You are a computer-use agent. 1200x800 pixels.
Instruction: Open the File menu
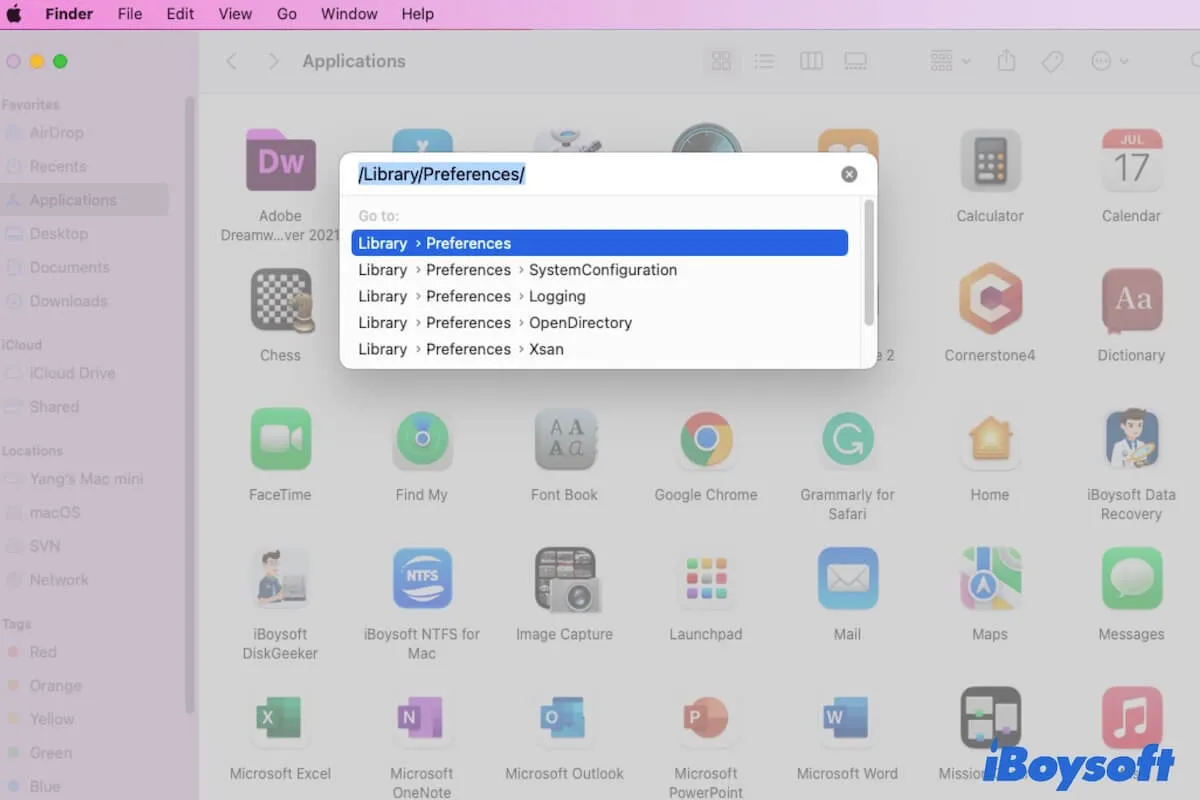[x=130, y=14]
